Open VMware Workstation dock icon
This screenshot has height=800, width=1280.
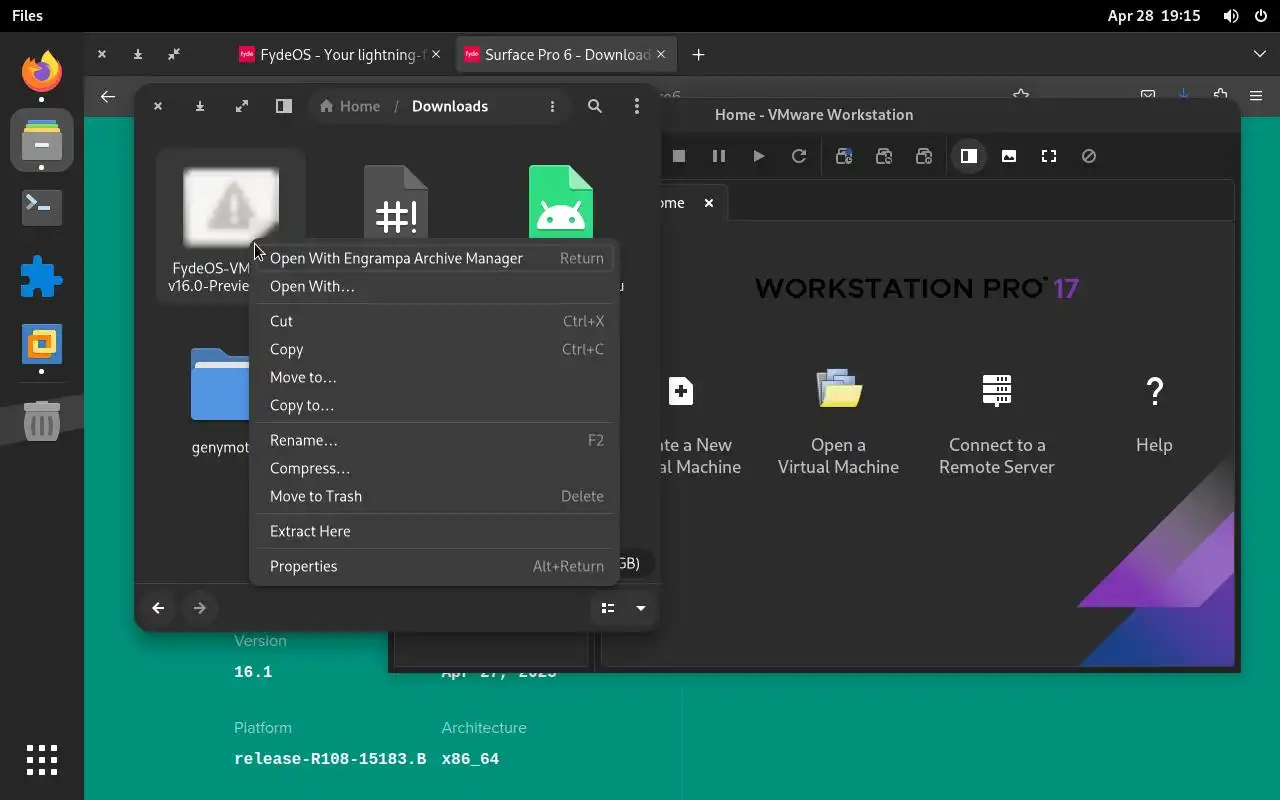[x=42, y=345]
